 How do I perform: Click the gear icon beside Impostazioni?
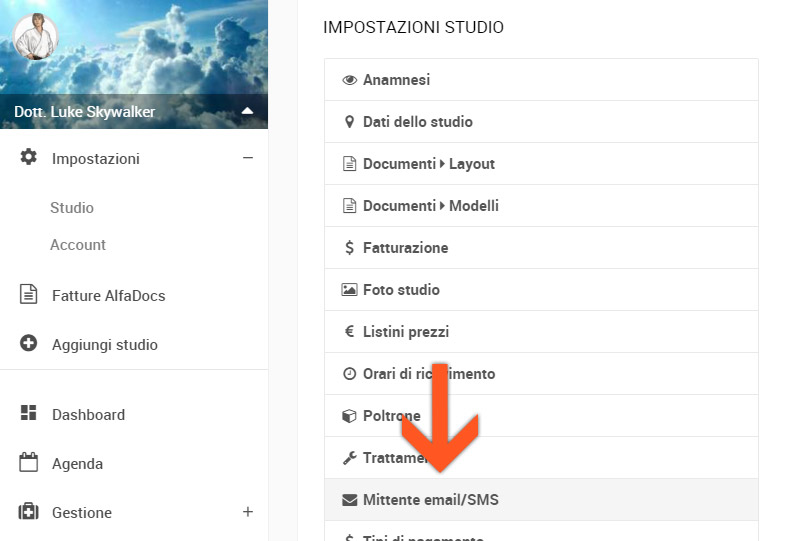tap(29, 158)
